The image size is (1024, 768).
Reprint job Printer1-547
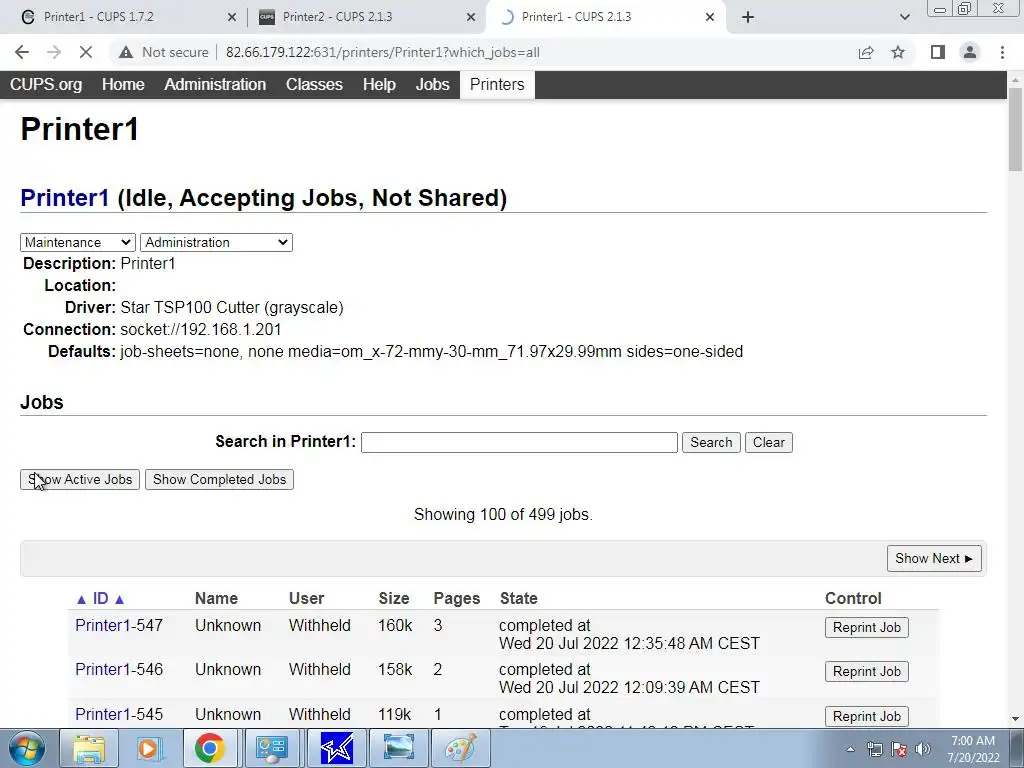[x=867, y=628]
